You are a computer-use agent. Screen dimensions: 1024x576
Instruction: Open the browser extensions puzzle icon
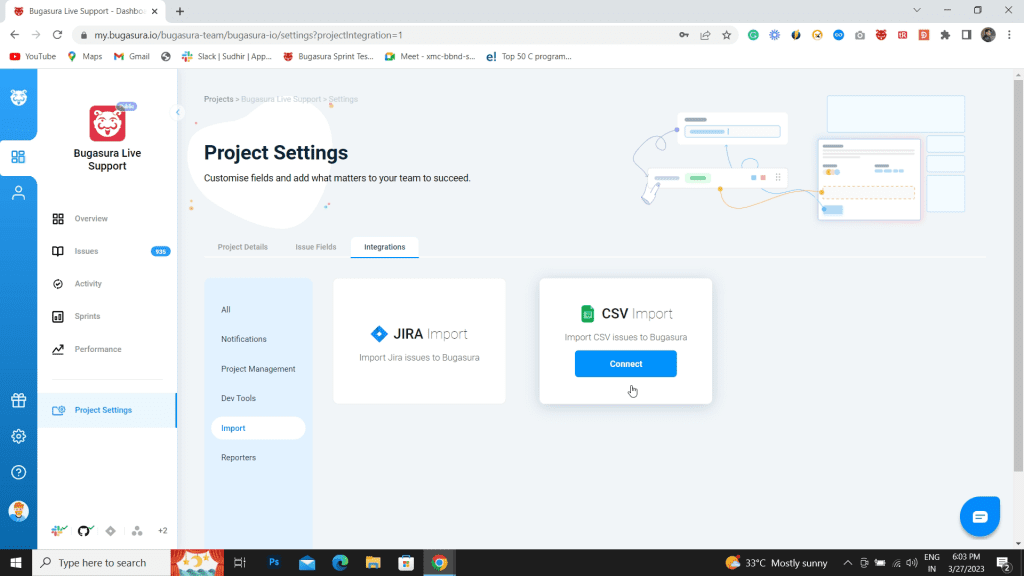coord(945,35)
